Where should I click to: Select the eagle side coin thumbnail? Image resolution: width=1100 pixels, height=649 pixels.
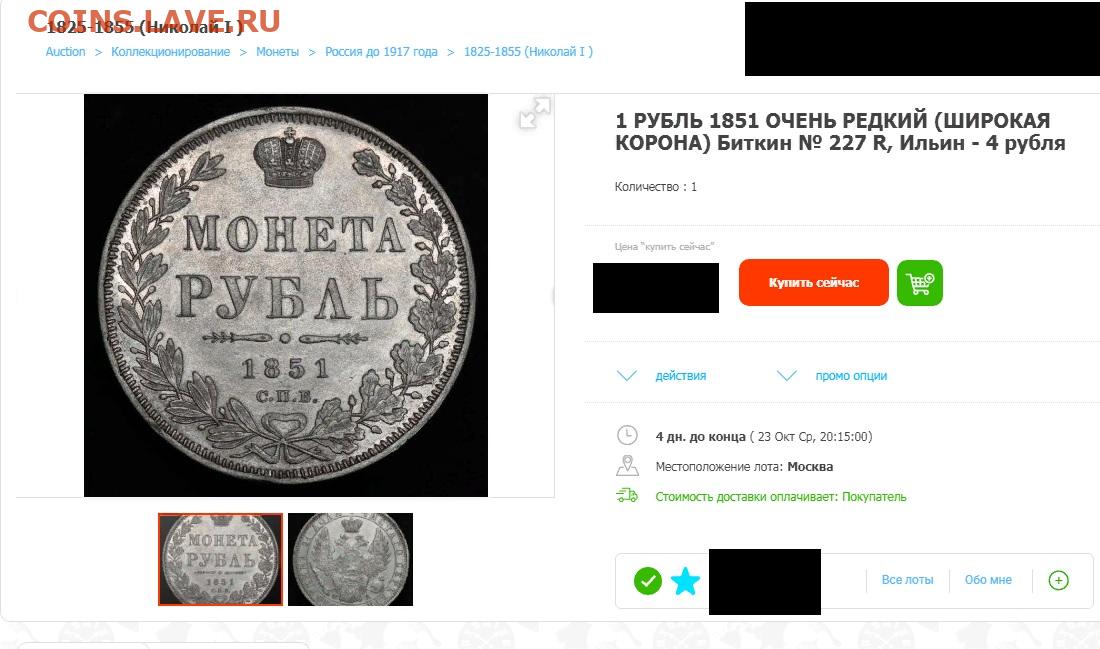click(x=350, y=559)
